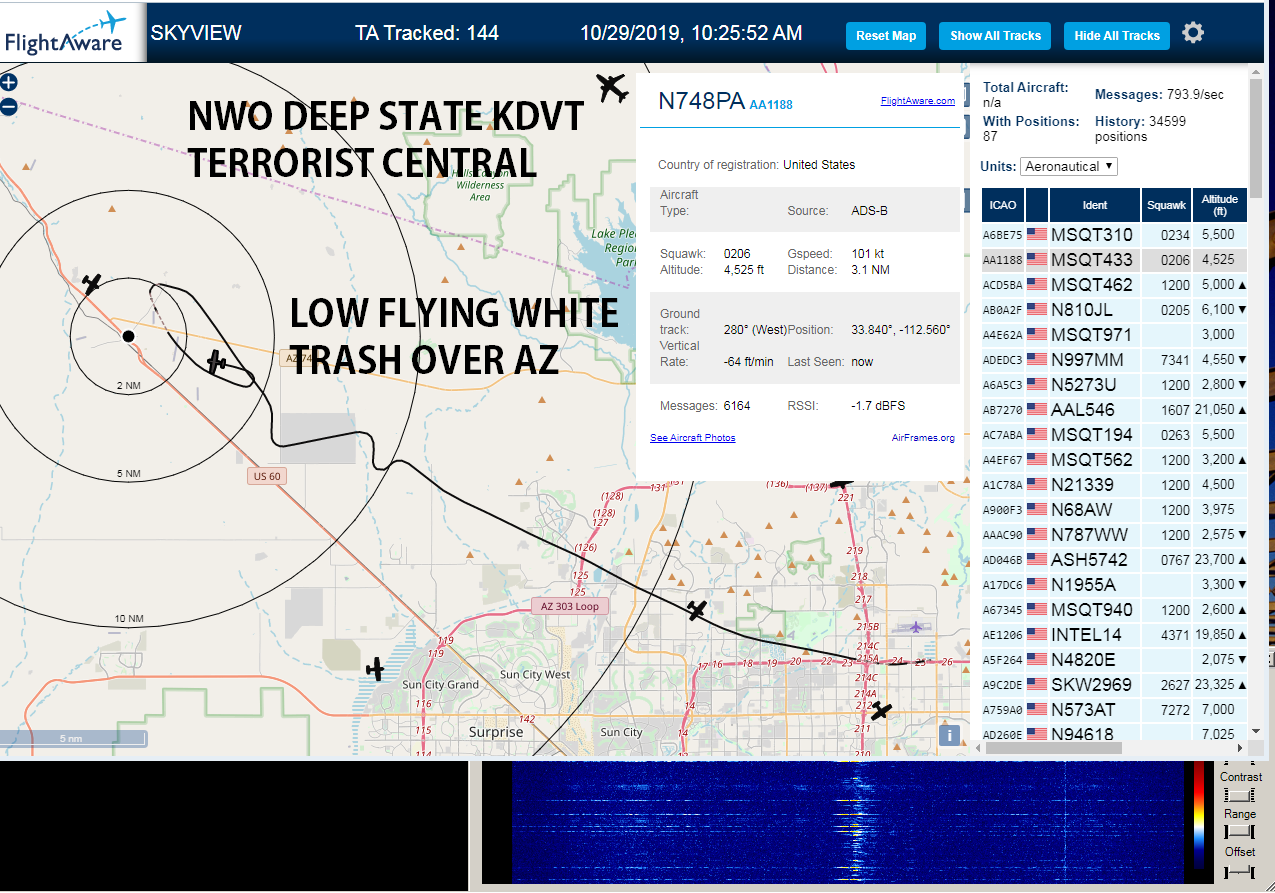
Task: Select the plane icon near marker 212
Action: point(880,711)
